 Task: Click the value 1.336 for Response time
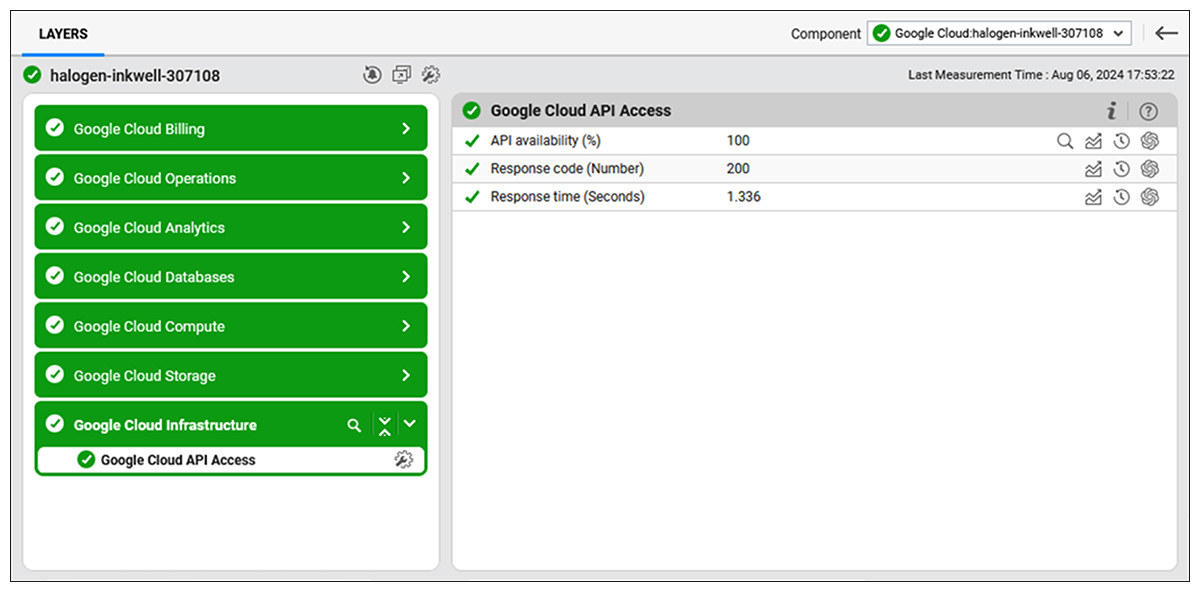click(x=743, y=197)
